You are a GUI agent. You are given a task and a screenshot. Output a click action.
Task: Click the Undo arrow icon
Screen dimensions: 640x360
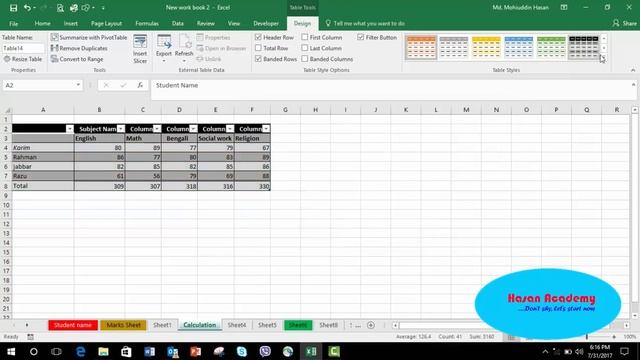click(27, 8)
